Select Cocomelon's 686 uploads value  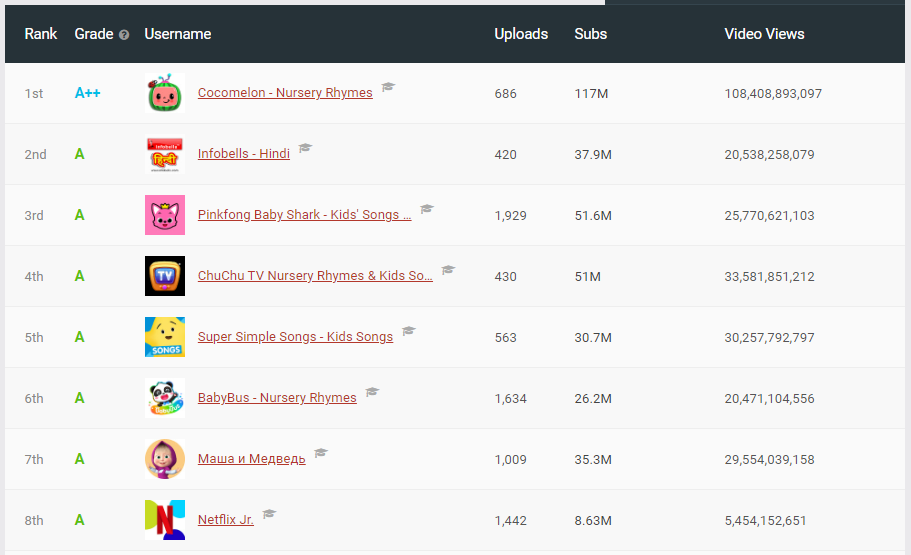505,94
